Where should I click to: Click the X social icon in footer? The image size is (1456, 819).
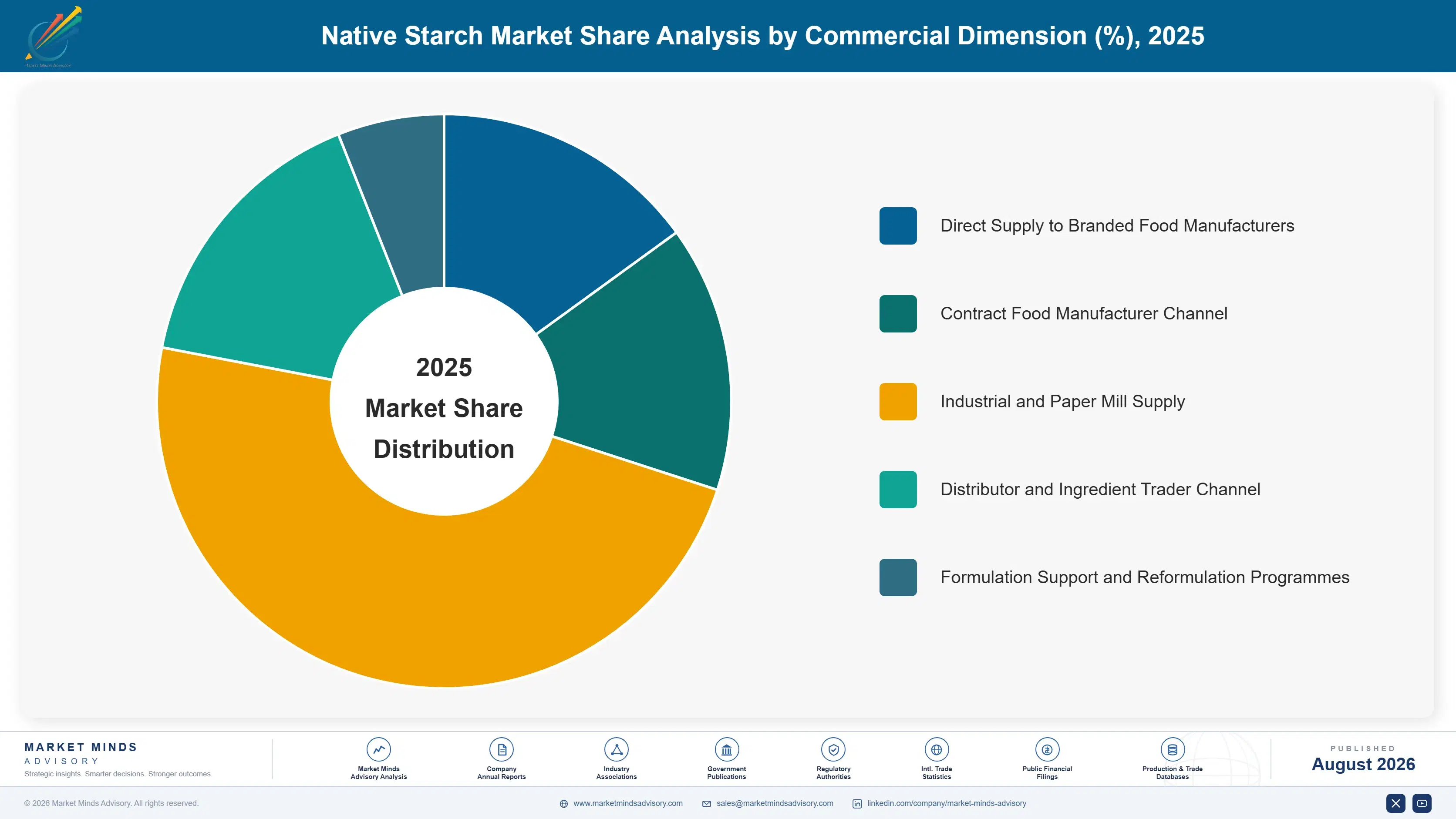point(1395,803)
